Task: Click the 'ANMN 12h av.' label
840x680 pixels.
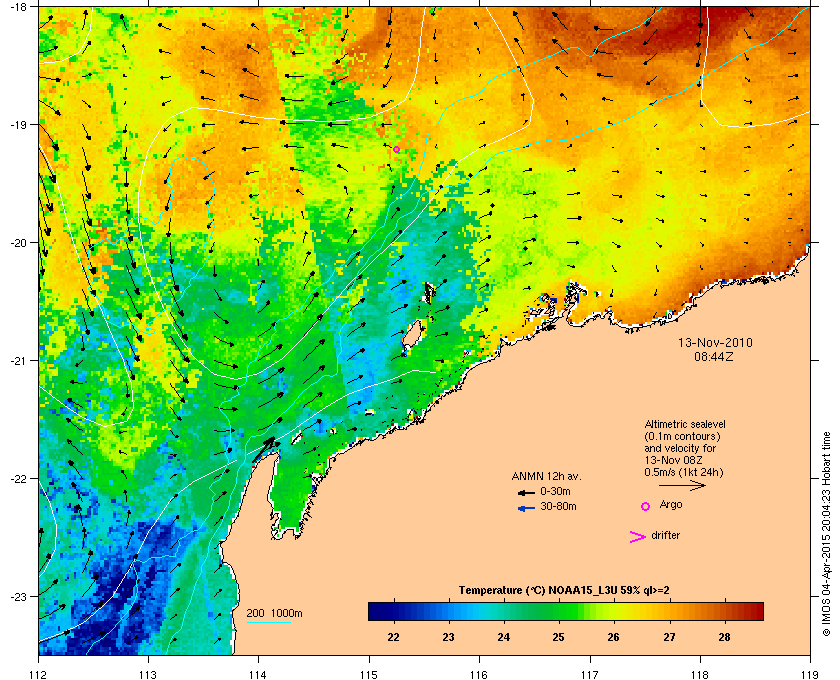Action: (546, 476)
